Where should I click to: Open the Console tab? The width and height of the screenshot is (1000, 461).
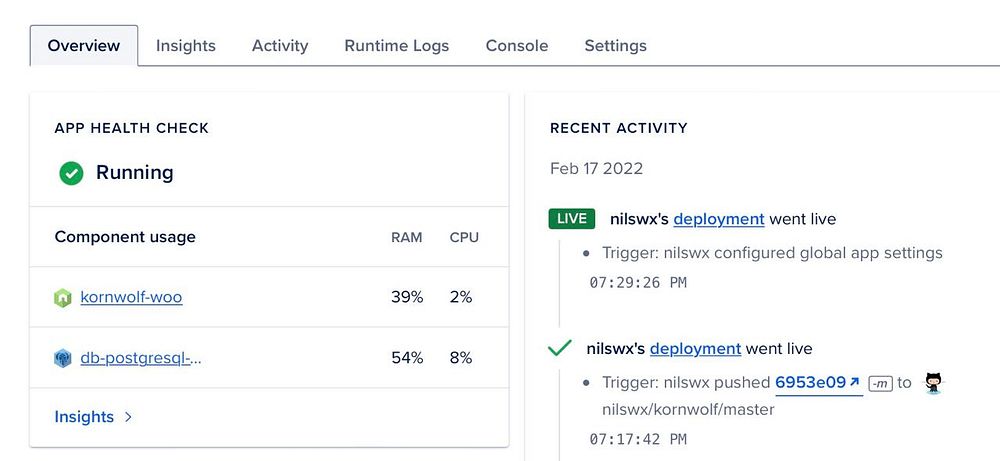click(517, 46)
